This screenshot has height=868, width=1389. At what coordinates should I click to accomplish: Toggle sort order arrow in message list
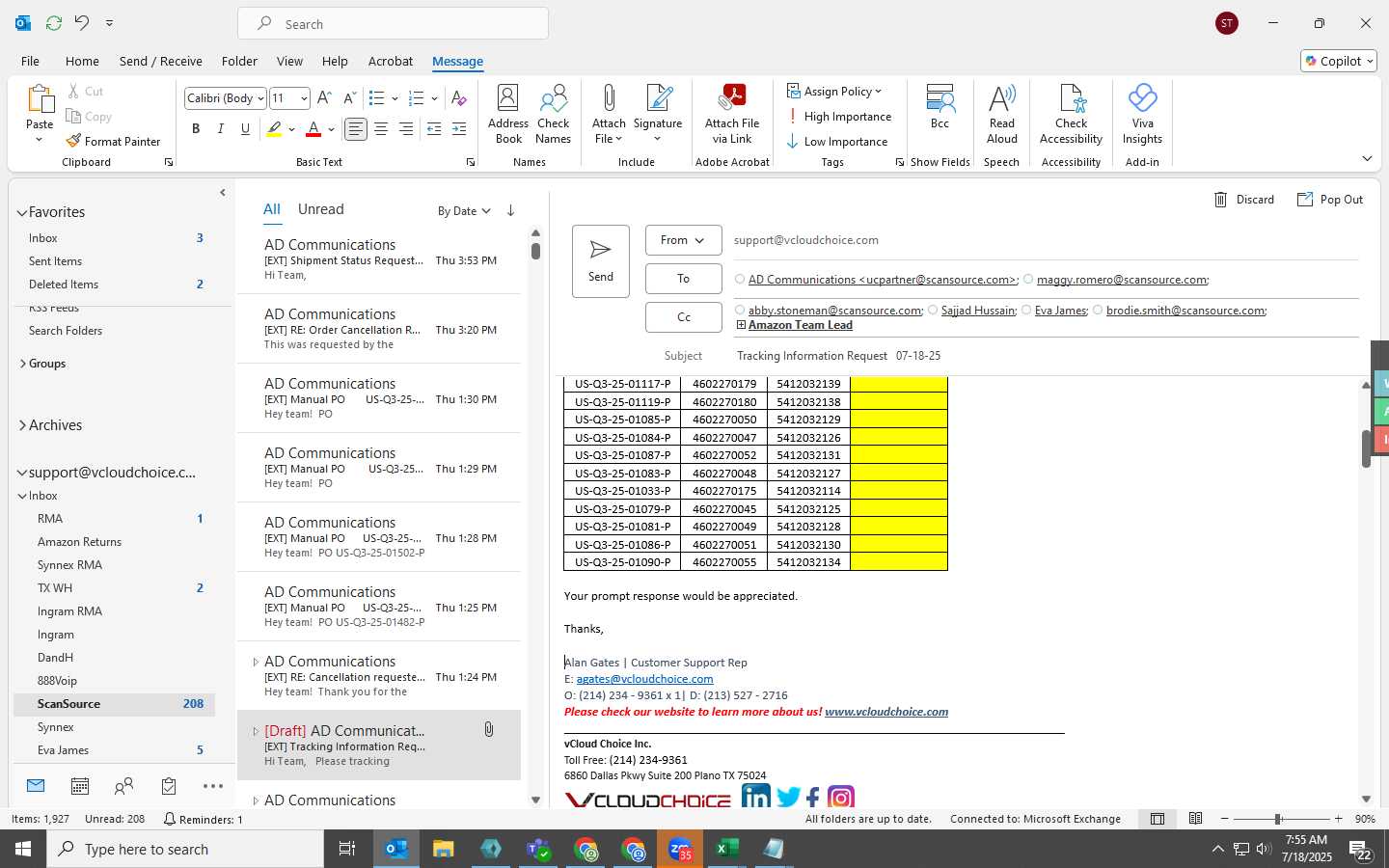pyautogui.click(x=510, y=210)
